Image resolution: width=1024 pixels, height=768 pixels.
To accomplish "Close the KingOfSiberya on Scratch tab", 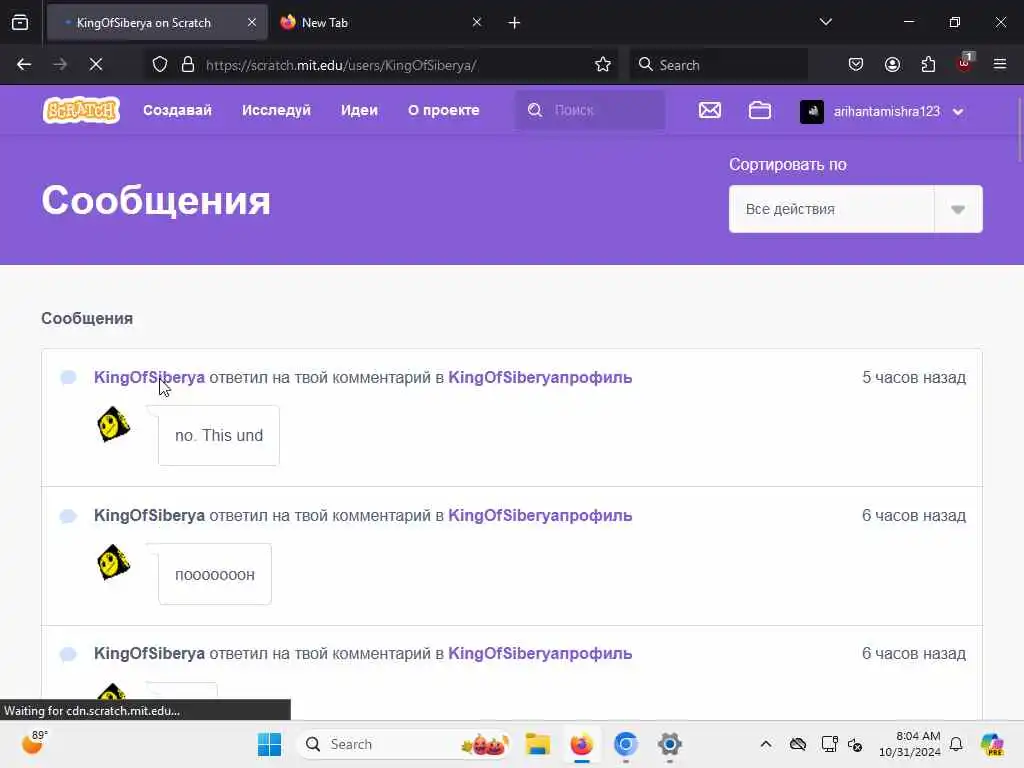I will (x=251, y=22).
